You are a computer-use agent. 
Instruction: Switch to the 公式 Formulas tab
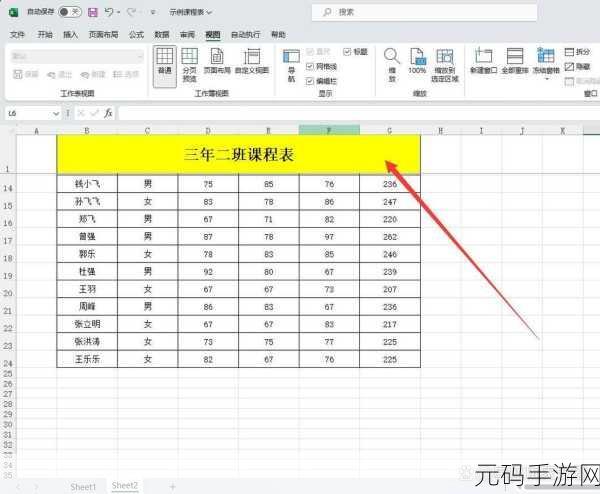point(136,35)
